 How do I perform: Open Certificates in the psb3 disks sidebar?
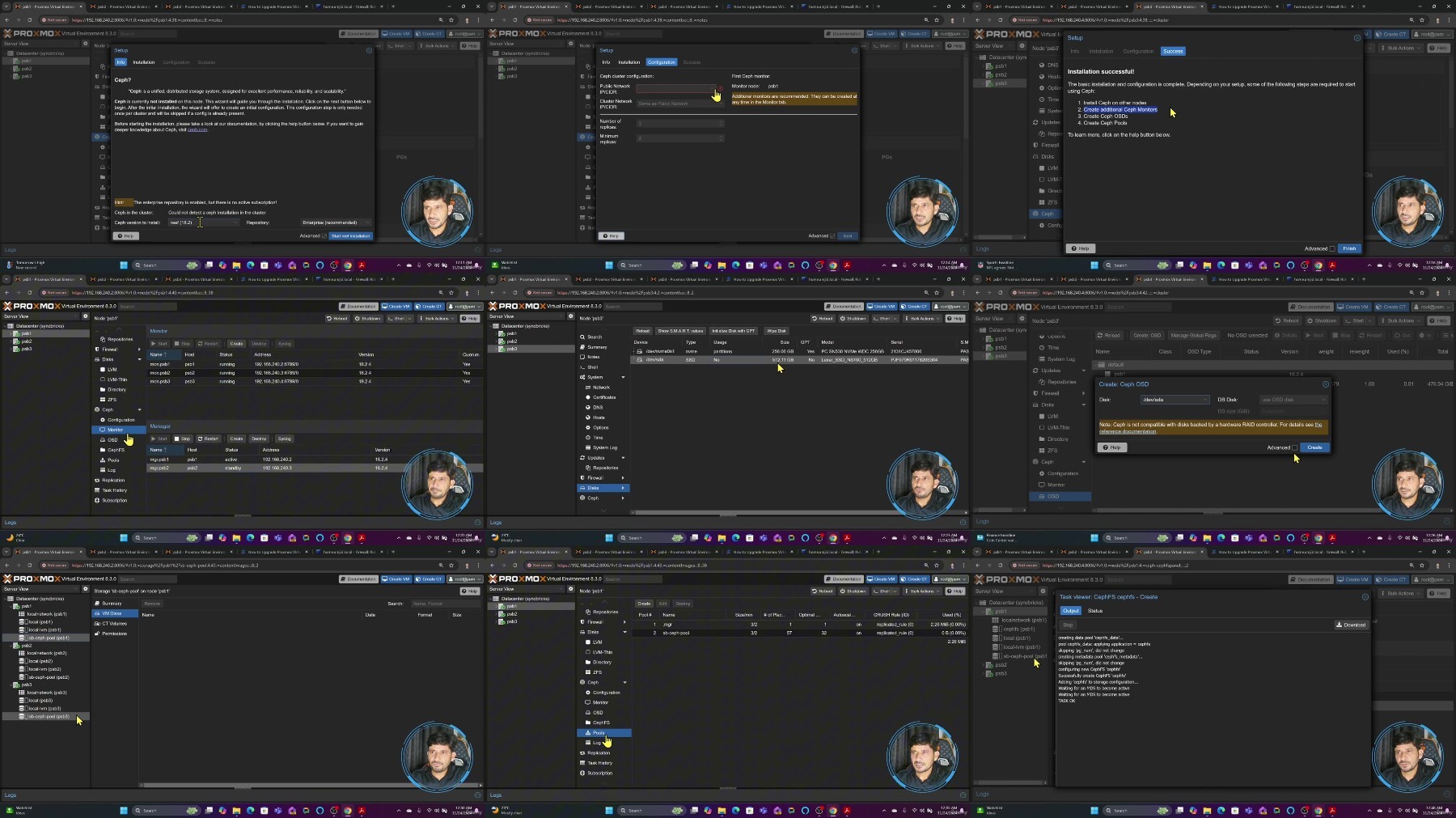603,397
